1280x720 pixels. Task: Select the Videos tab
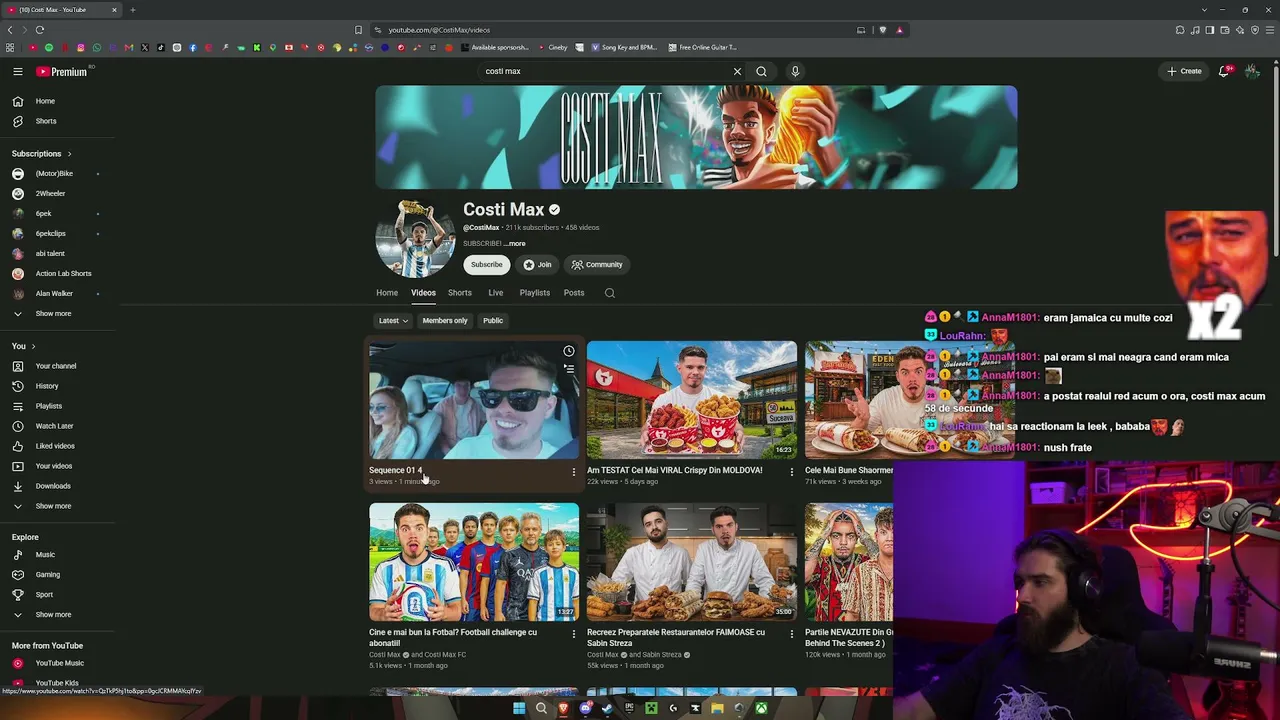423,293
